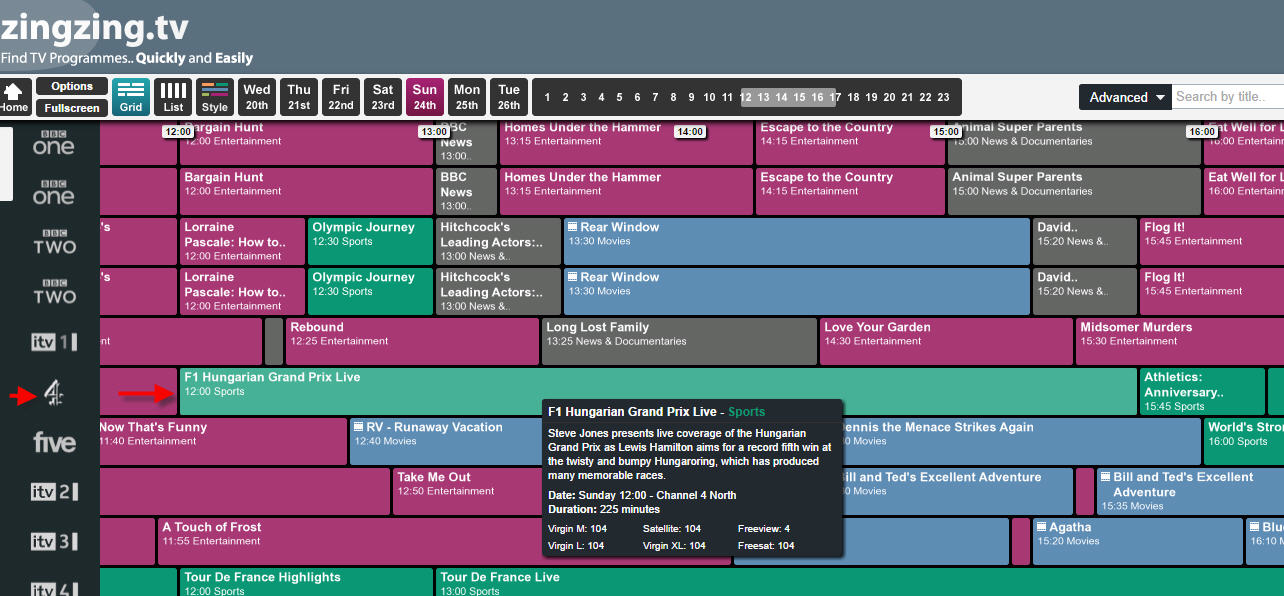Select the Five channel logo
The height and width of the screenshot is (596, 1284).
pos(54,442)
